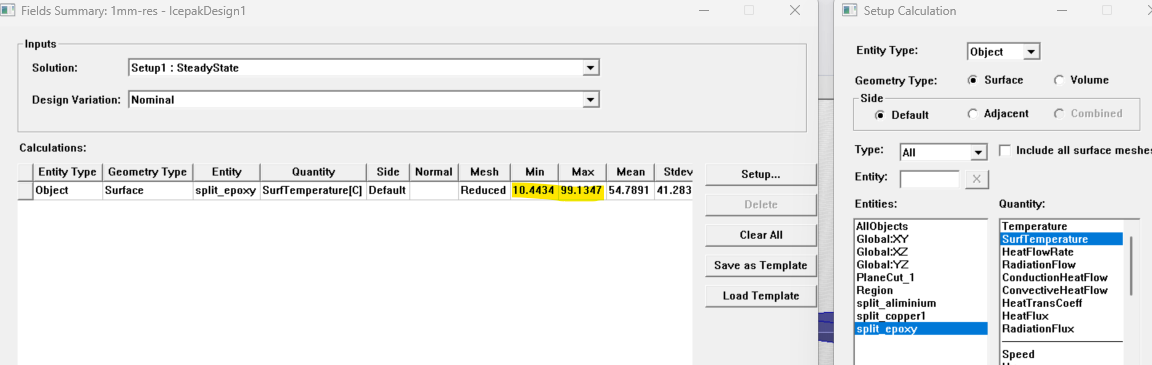Screen dimensions: 1152x365
Task: Click the Mean value 54.7891 cell
Action: 629,190
